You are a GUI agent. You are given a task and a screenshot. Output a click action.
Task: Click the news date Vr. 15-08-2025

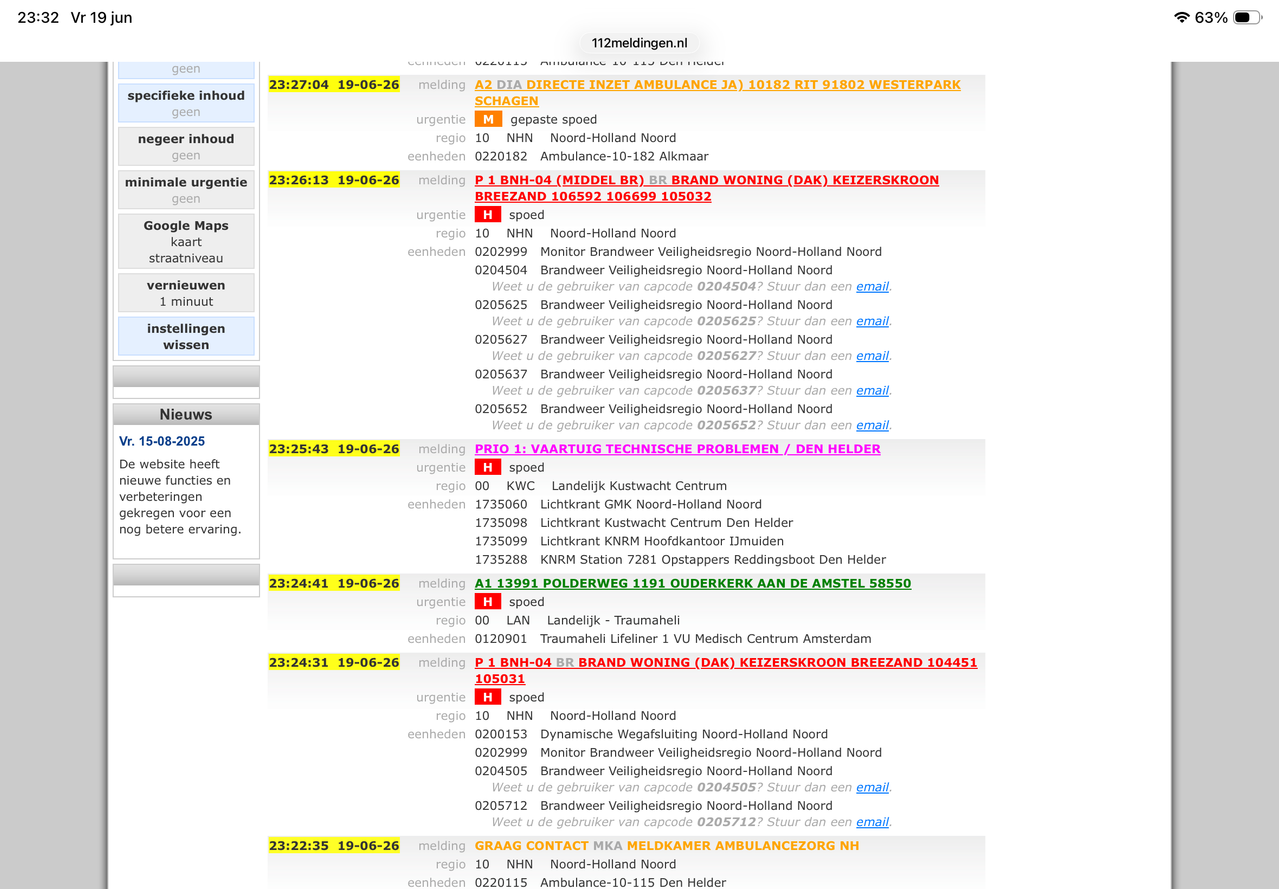coord(162,441)
